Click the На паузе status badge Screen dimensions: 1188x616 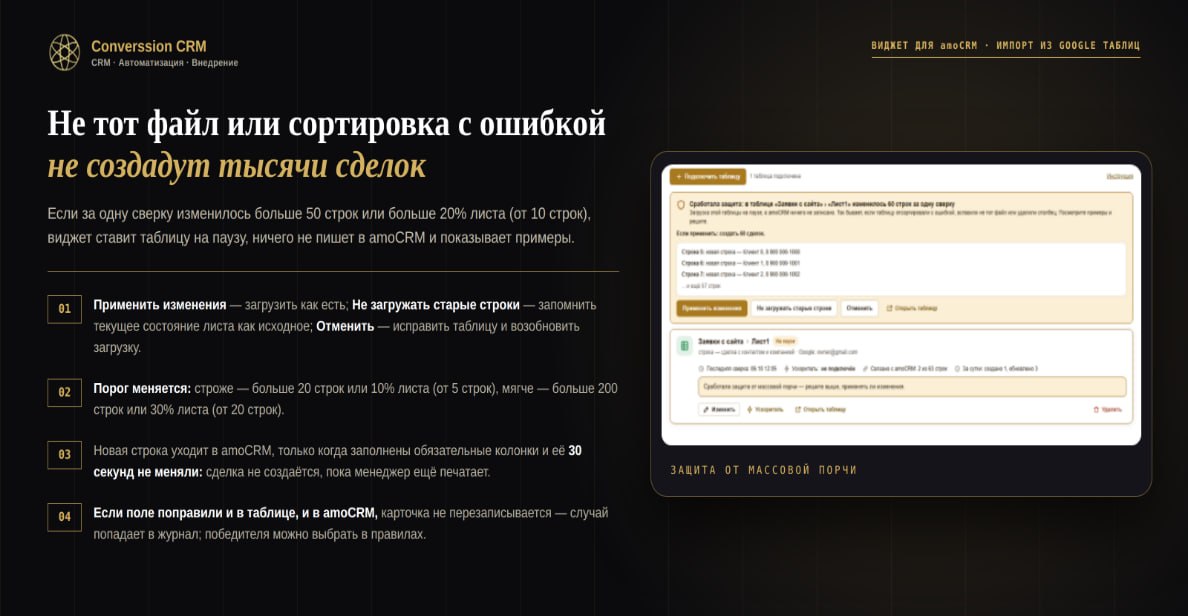click(785, 342)
